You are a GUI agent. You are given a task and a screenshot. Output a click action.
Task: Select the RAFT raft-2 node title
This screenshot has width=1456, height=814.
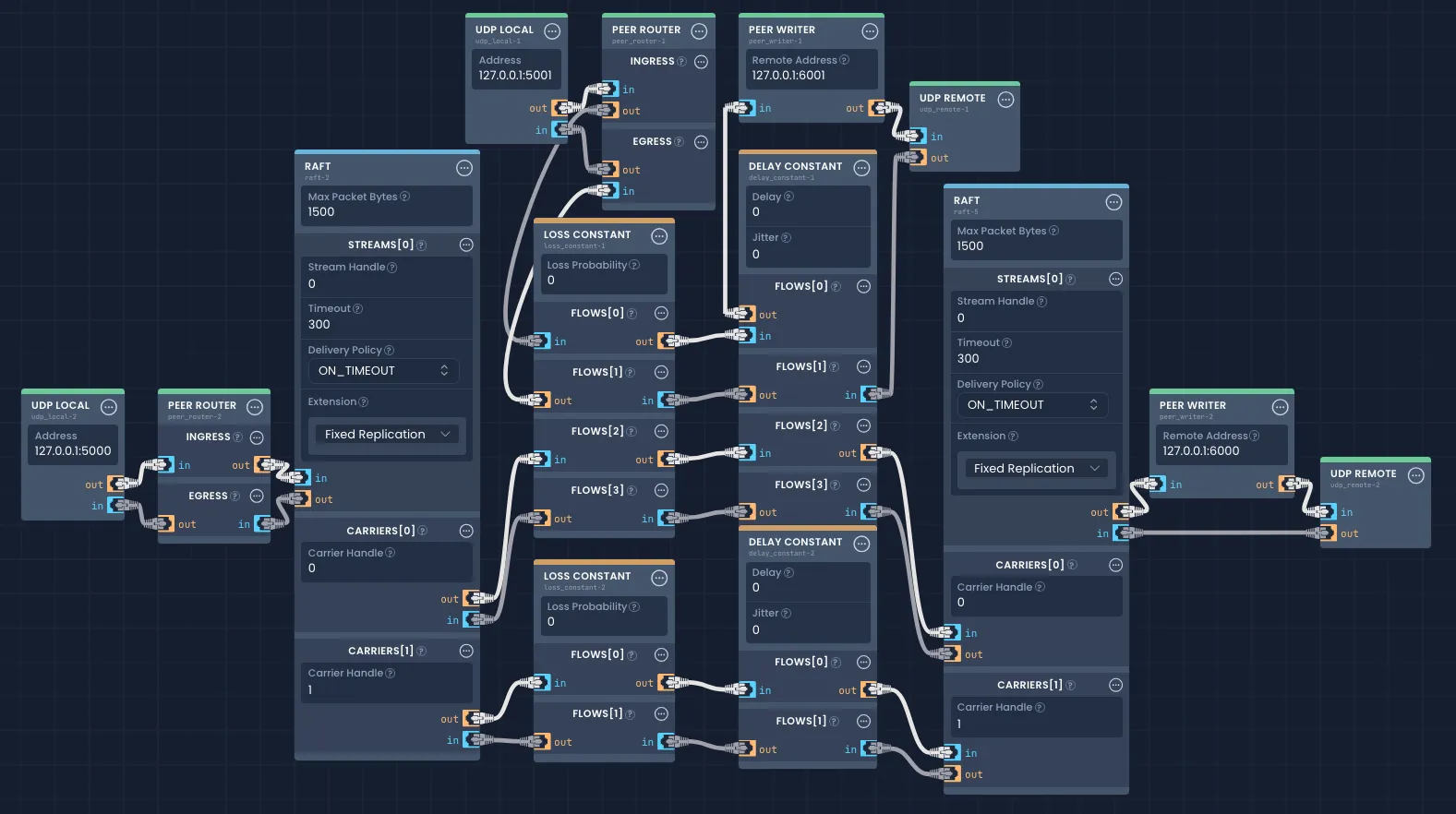pos(318,167)
